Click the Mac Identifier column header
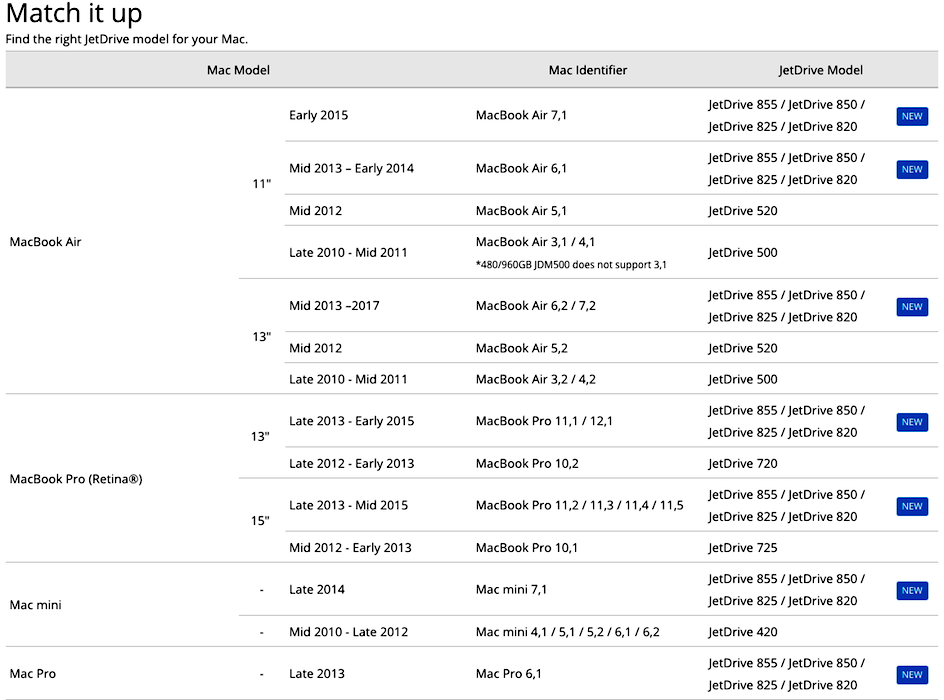Image resolution: width=944 pixels, height=700 pixels. click(x=588, y=70)
